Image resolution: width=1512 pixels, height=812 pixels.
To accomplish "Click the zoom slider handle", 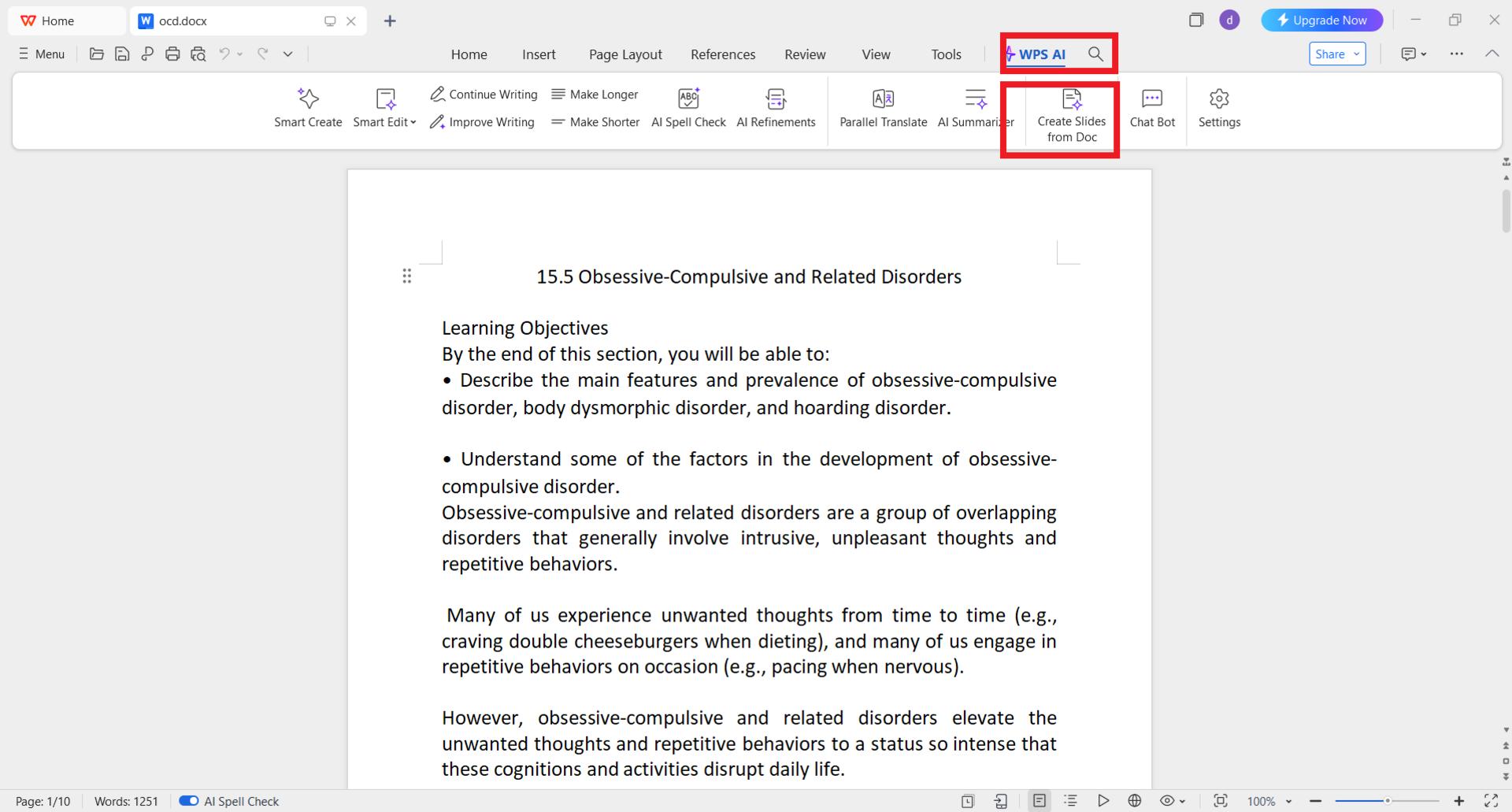I will click(1388, 800).
